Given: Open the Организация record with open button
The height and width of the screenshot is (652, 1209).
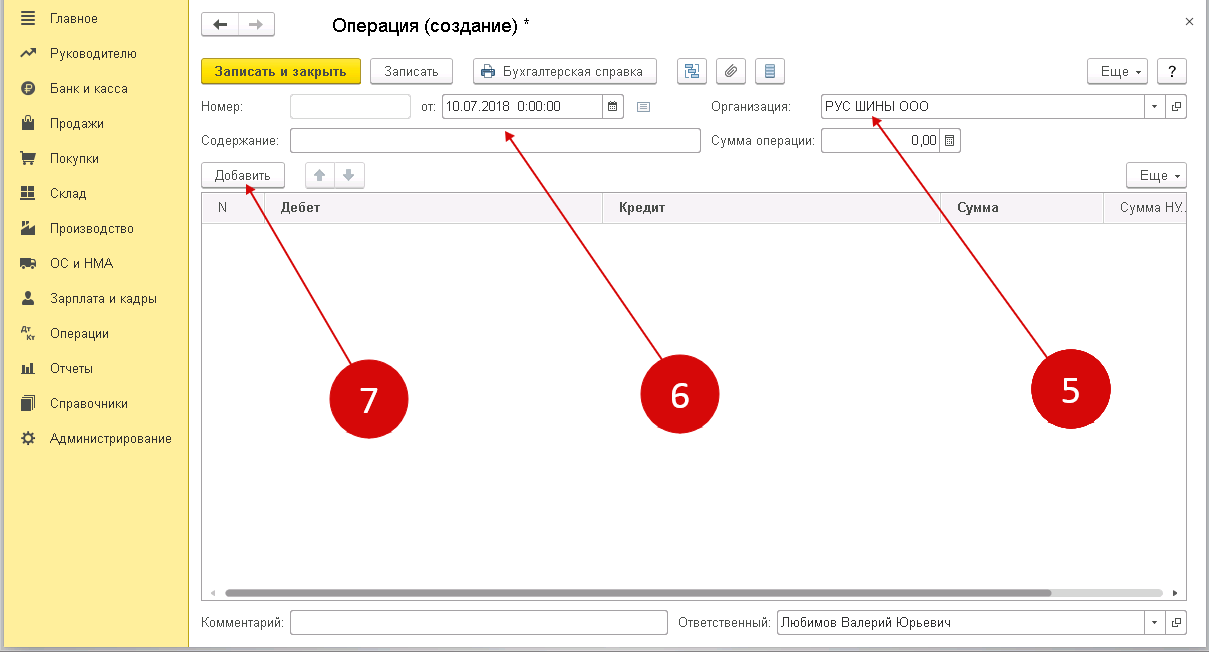Looking at the screenshot, I should tap(1176, 106).
